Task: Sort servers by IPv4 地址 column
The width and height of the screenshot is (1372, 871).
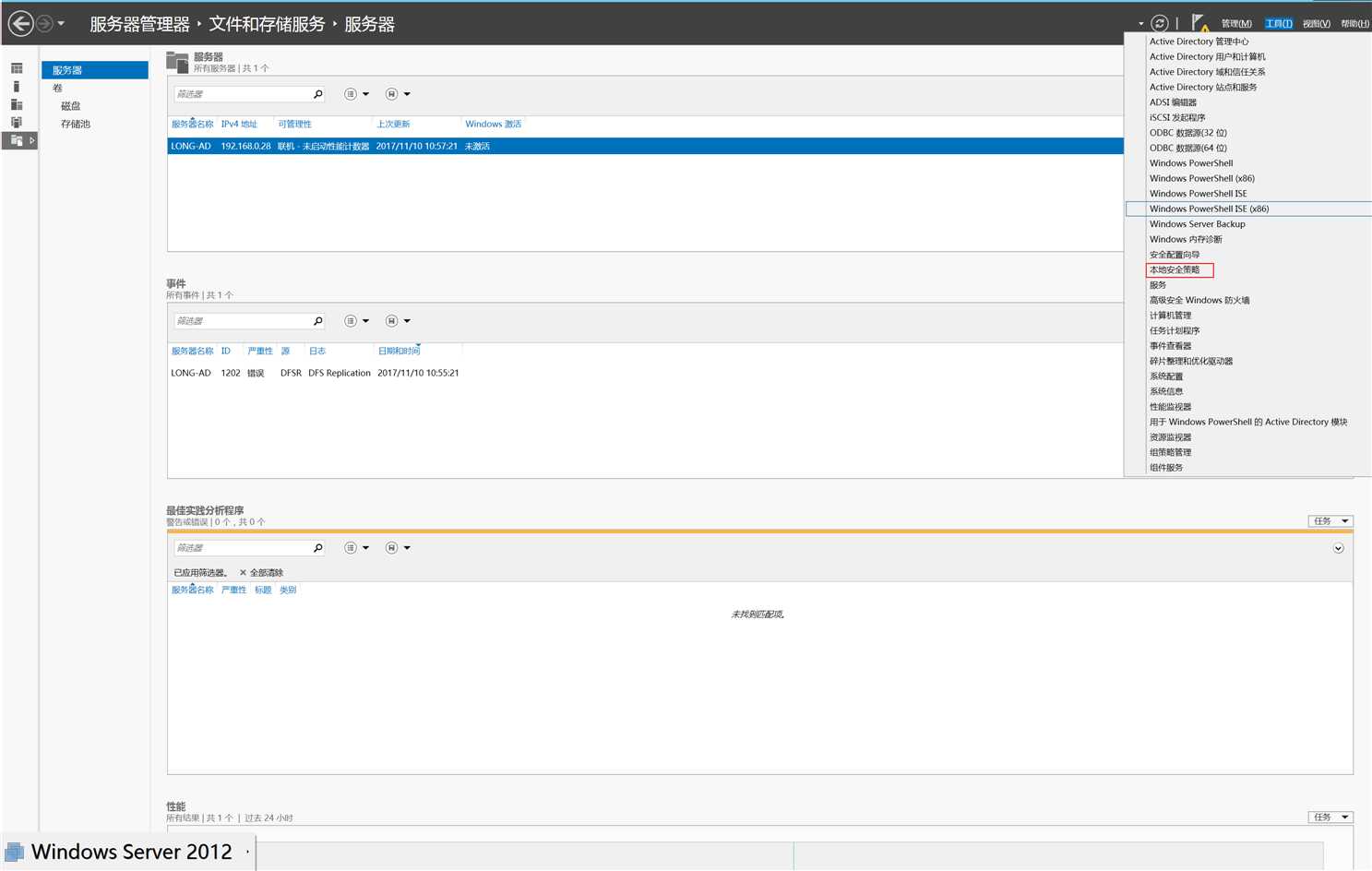Action: tap(239, 124)
